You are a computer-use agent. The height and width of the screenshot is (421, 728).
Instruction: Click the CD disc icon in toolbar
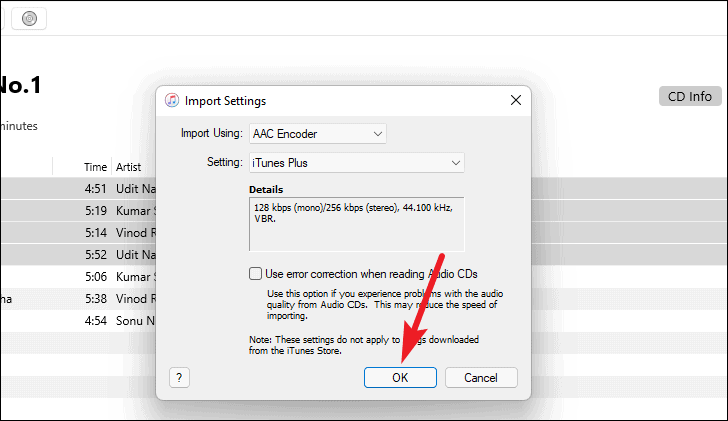pyautogui.click(x=29, y=19)
